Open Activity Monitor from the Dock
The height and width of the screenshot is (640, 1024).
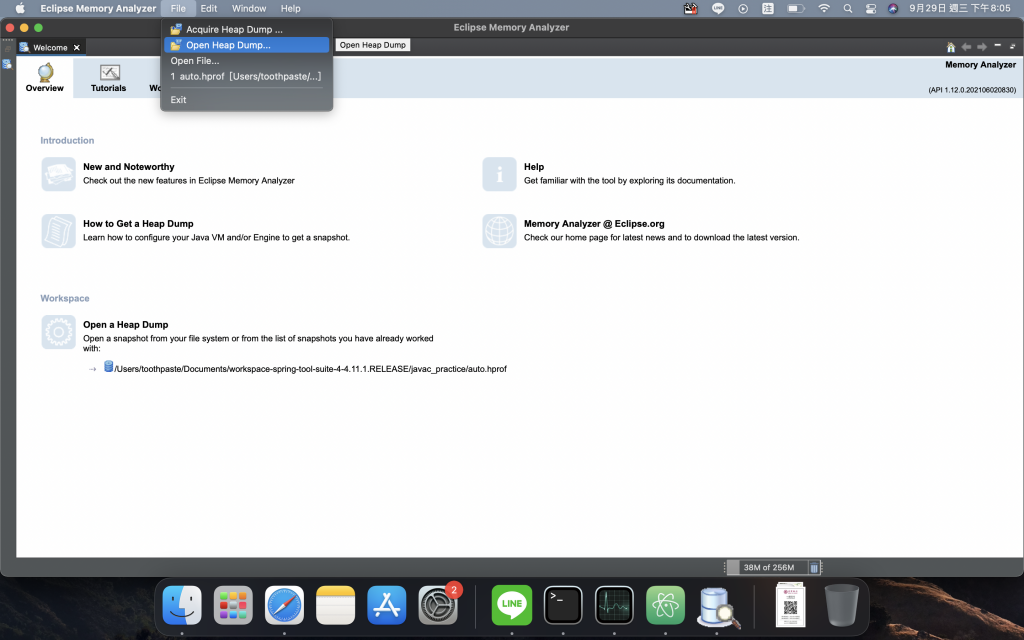click(614, 605)
